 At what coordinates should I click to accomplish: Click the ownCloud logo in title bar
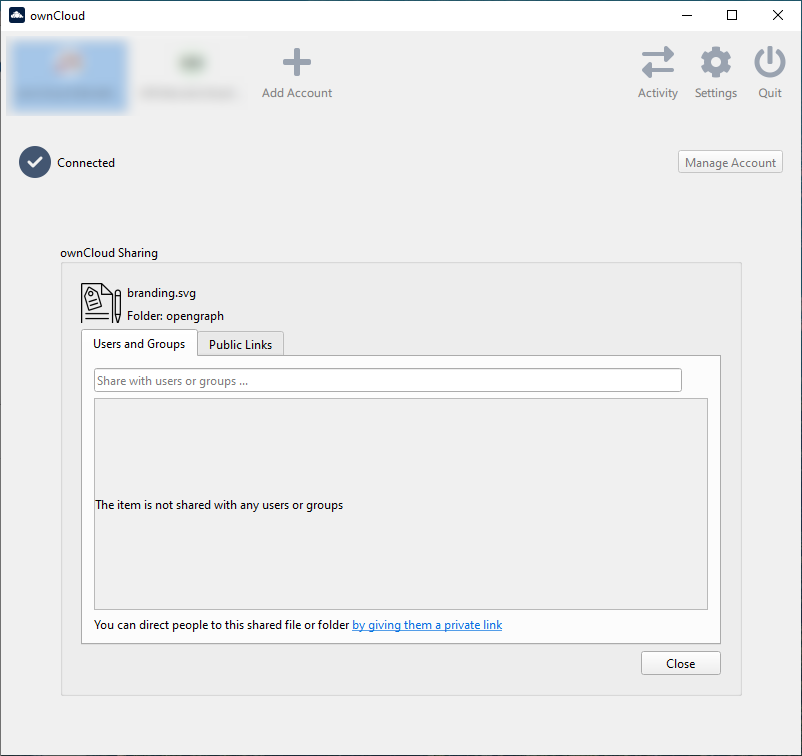pyautogui.click(x=16, y=15)
